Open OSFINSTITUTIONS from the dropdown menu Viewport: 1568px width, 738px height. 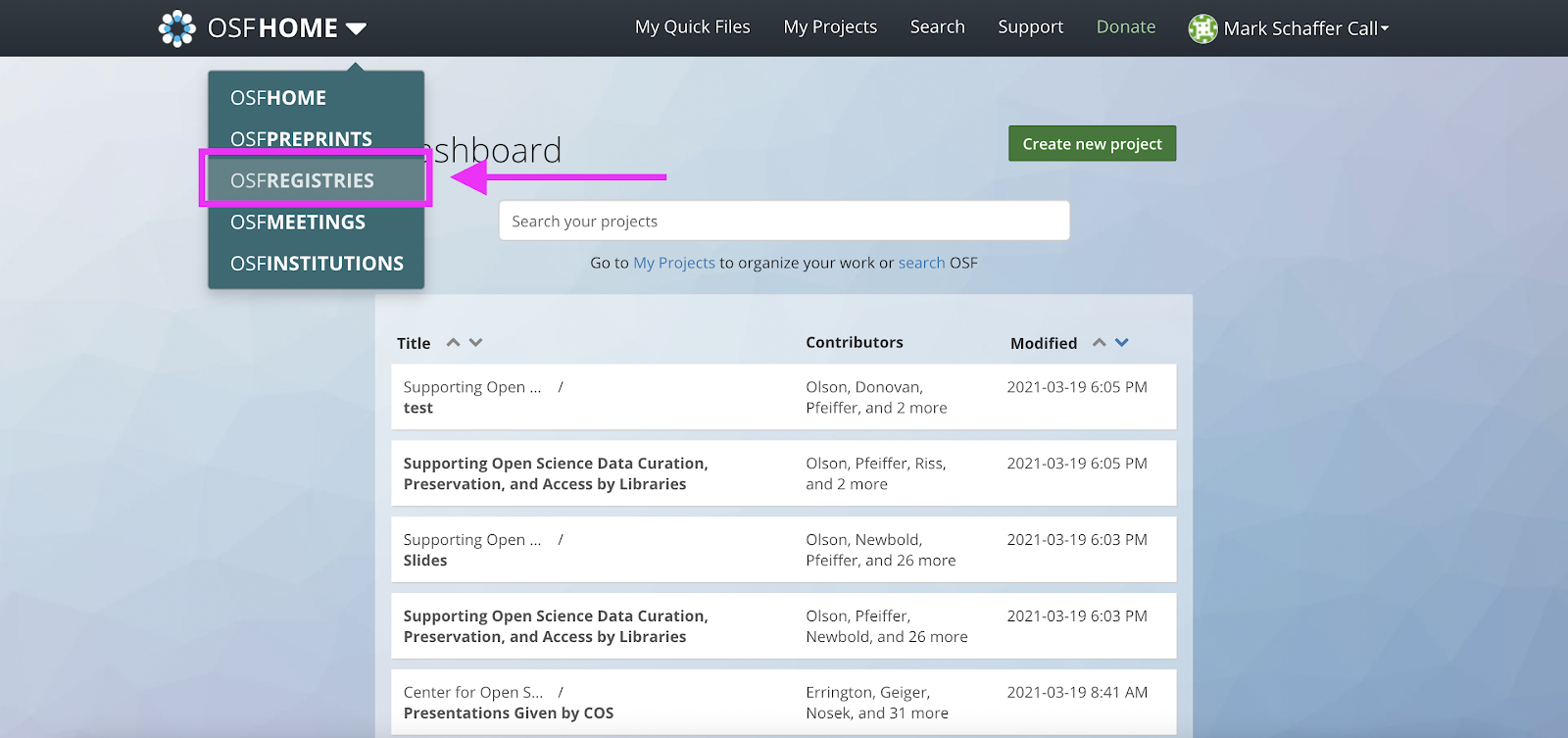317,264
